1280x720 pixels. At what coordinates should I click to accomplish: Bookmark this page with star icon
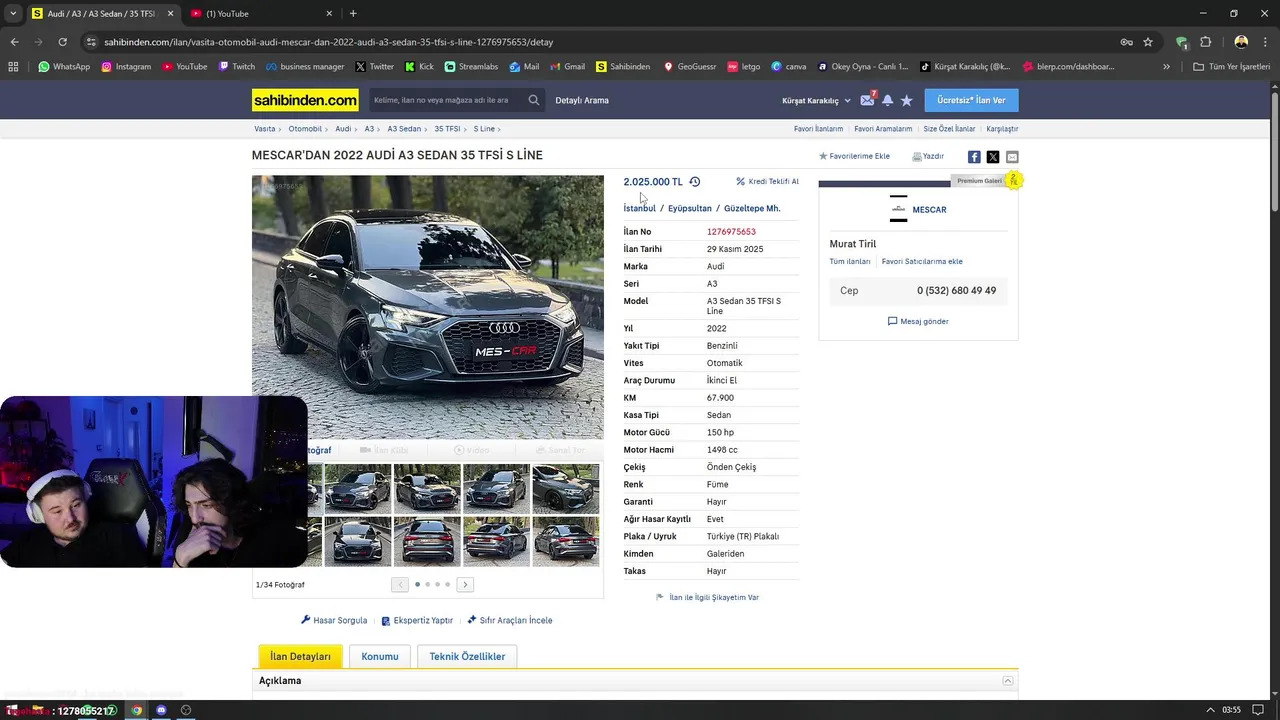tap(1148, 42)
